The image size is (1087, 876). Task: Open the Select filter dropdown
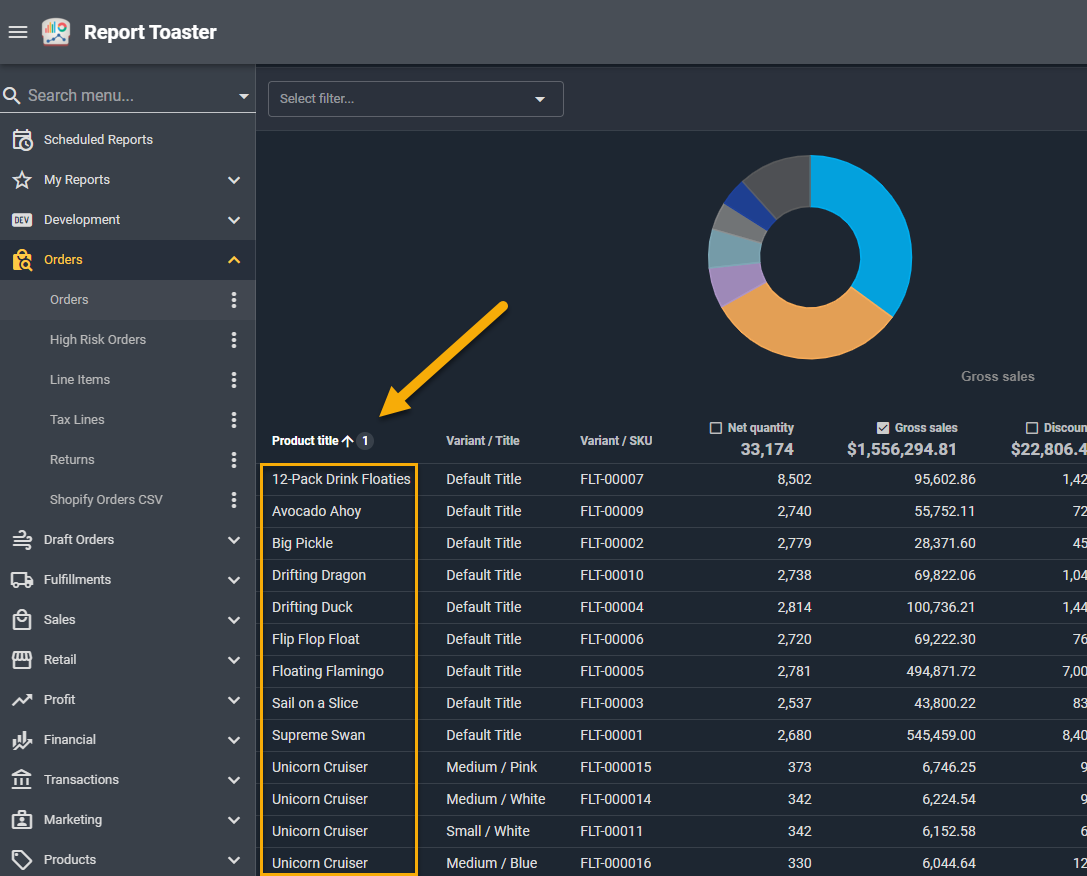[415, 99]
